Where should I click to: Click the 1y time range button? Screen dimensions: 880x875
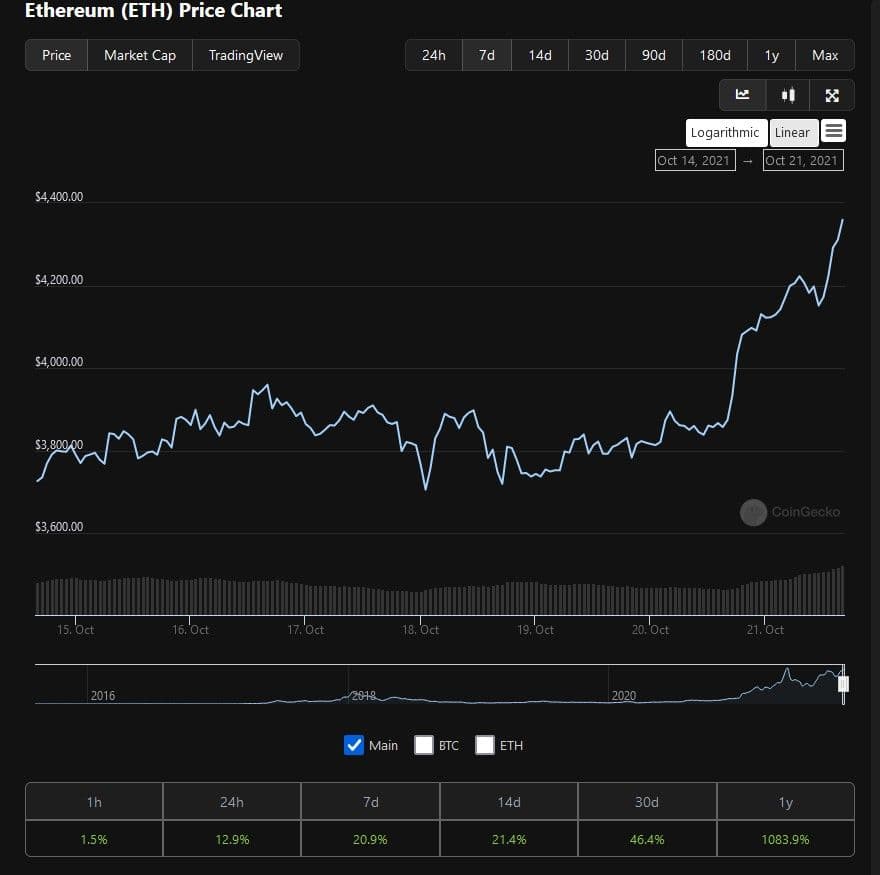point(771,55)
